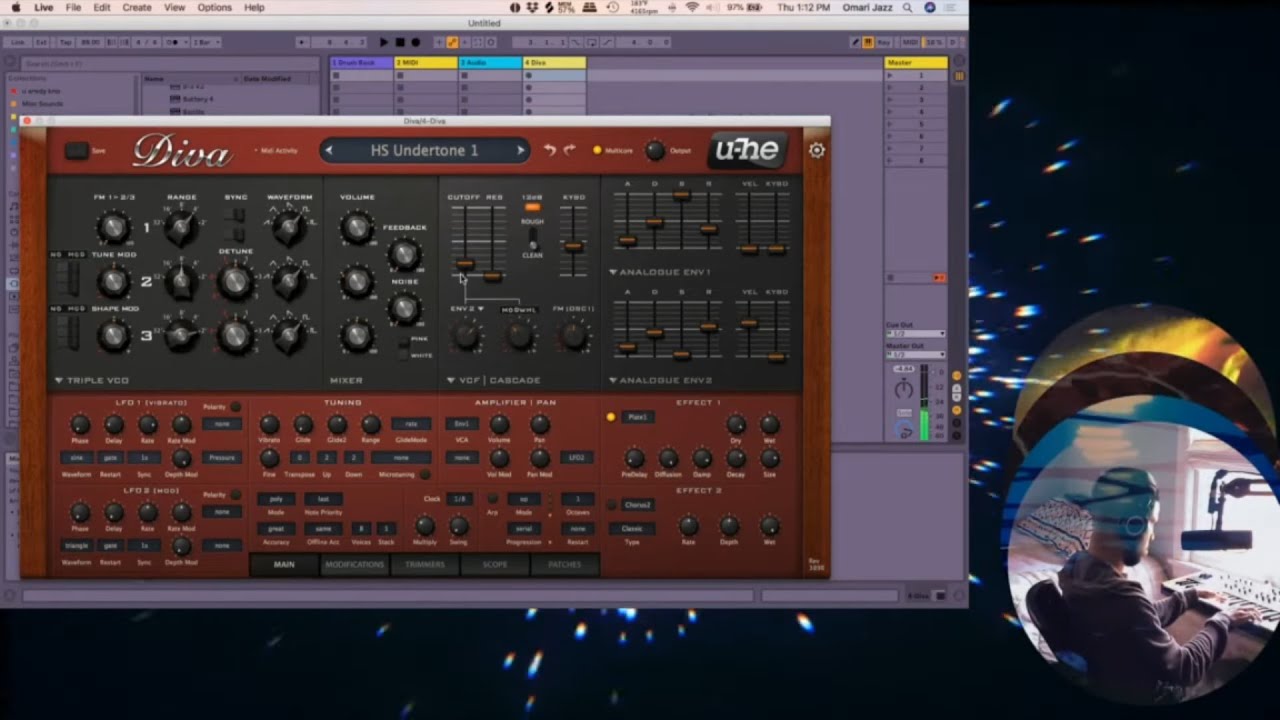This screenshot has width=1280, height=720.
Task: Click the FM 1→2/3 knob
Action: (113, 228)
